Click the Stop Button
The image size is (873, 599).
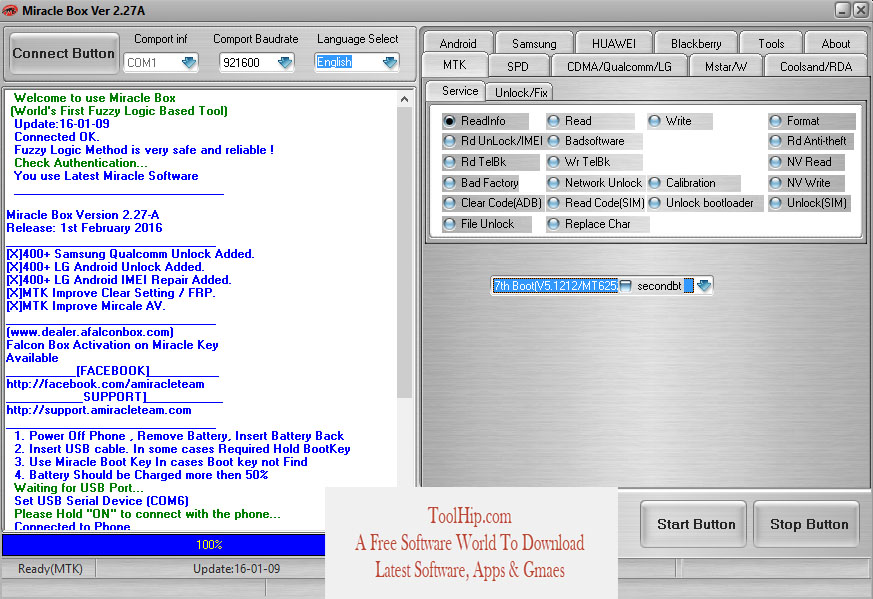809,524
